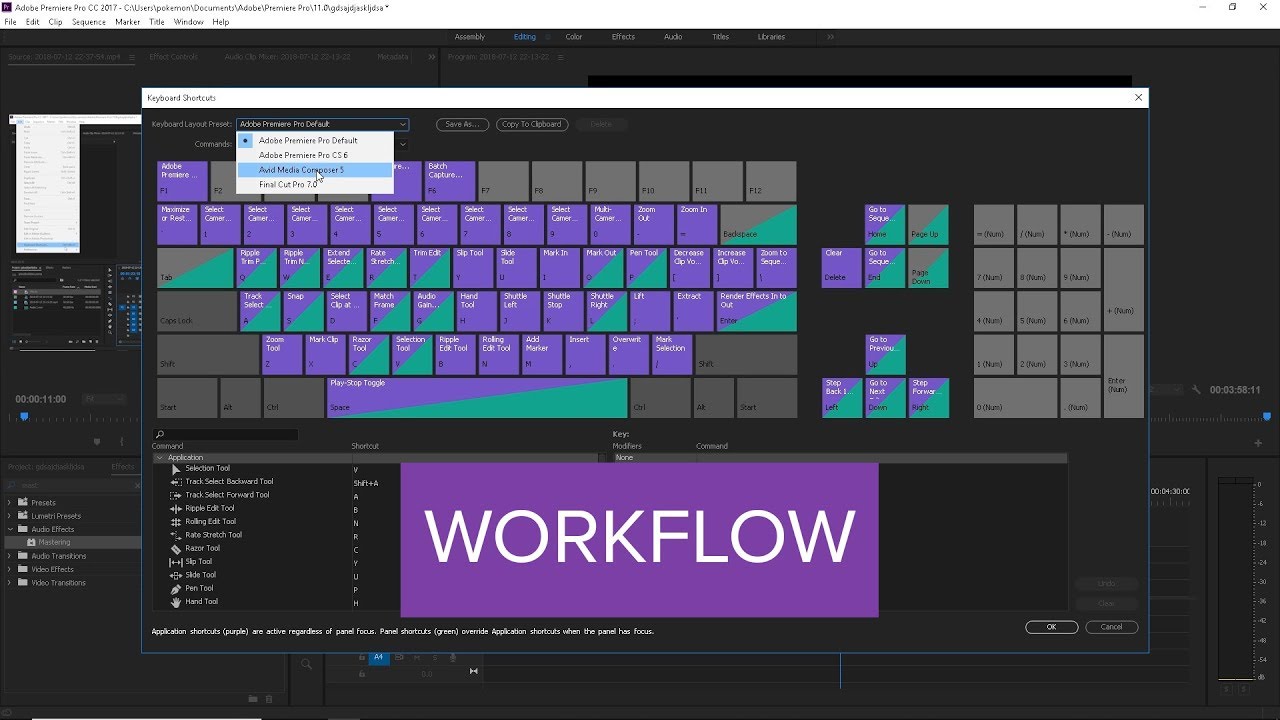Click the Rate Stretch Tool icon
Screen dimensions: 1280x720
click(x=176, y=535)
